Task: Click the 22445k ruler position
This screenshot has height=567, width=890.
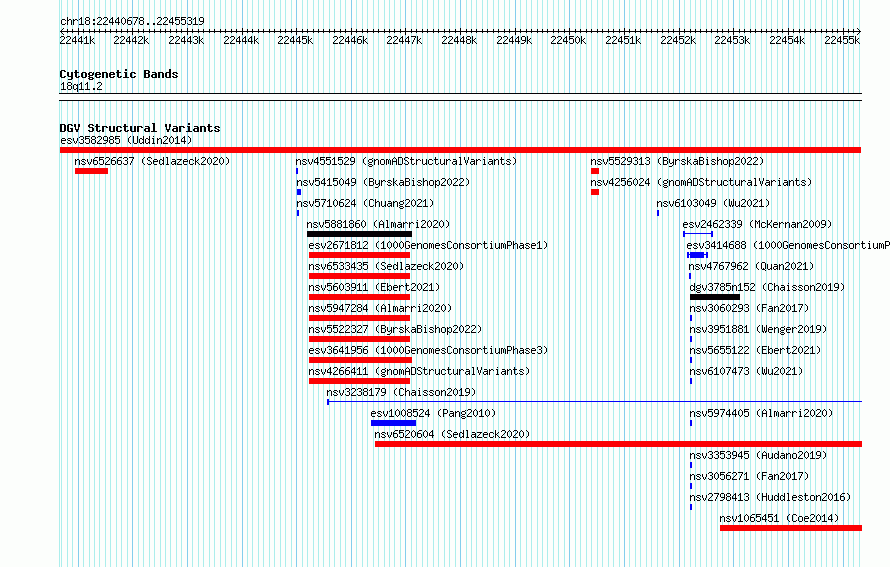Action: pyautogui.click(x=295, y=40)
